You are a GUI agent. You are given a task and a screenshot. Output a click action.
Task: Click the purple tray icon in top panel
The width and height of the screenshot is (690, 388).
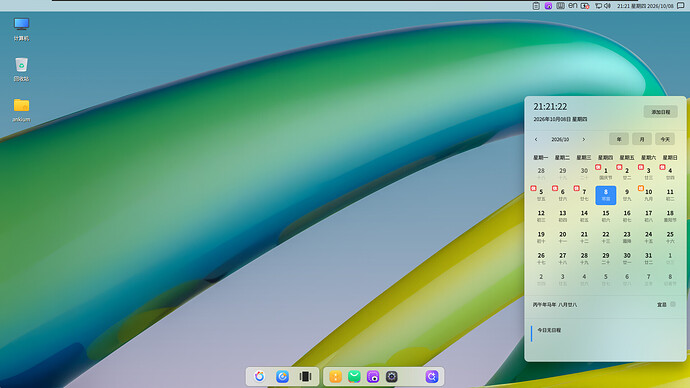548,6
